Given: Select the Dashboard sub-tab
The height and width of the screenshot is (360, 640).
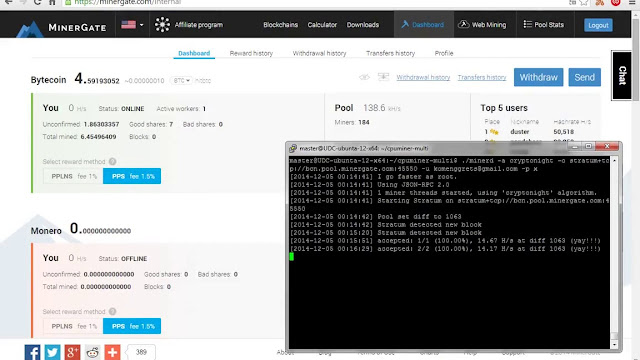Looking at the screenshot, I should pos(194,53).
